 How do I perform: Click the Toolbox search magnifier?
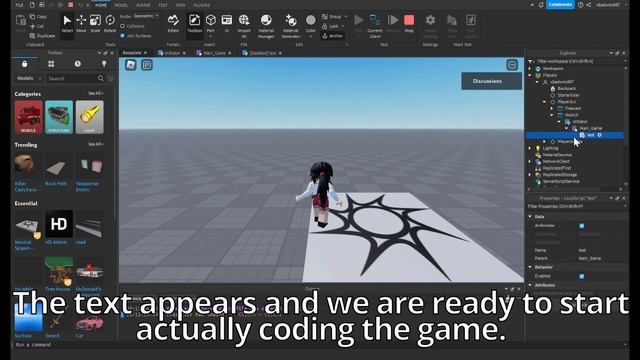pyautogui.click(x=101, y=78)
